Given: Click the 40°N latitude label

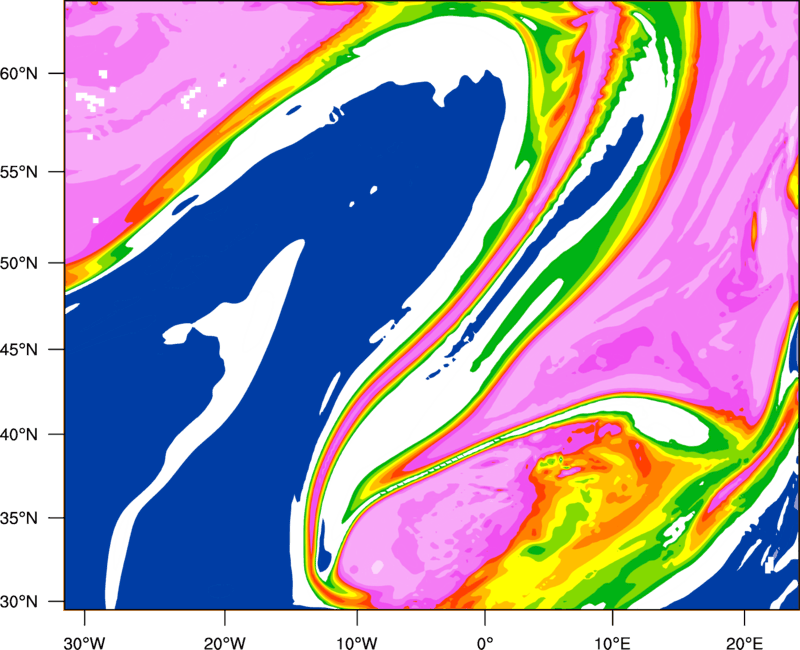Looking at the screenshot, I should click(x=19, y=435).
